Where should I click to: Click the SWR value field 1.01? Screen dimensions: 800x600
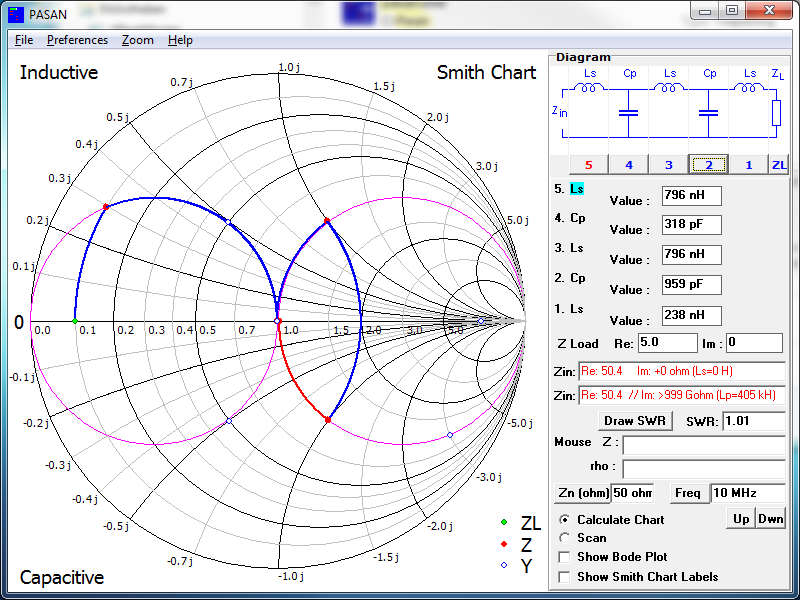[x=754, y=421]
